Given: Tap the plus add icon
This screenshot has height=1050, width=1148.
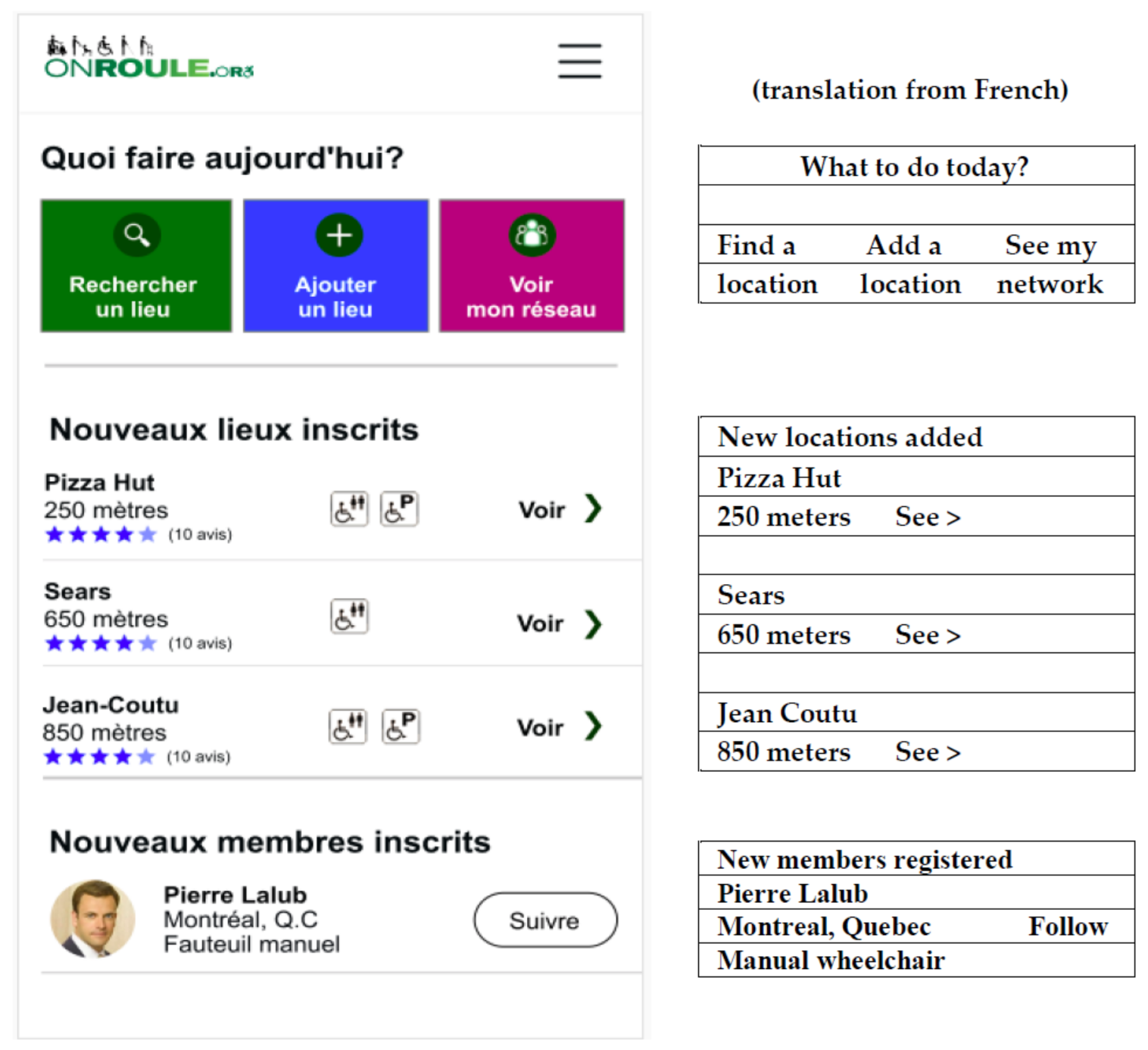Looking at the screenshot, I should click(x=338, y=235).
